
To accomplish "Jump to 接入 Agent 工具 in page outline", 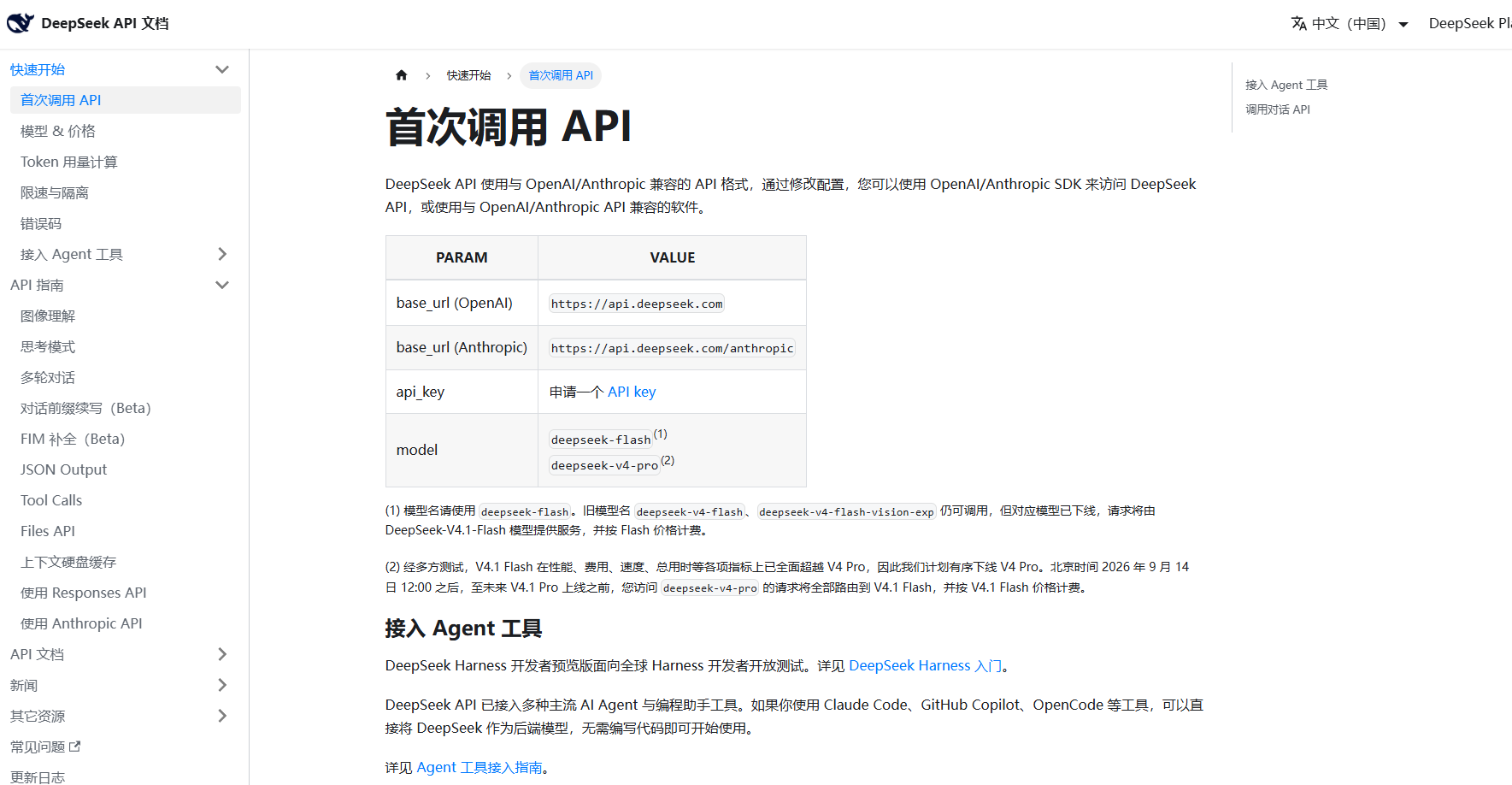I will pyautogui.click(x=1286, y=85).
